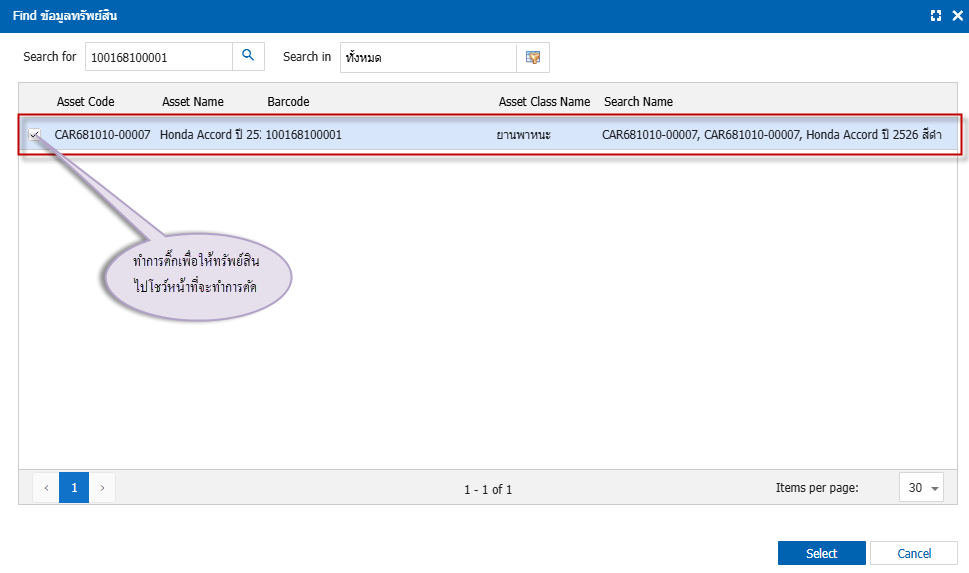
Task: Sort by Asset Name column header
Action: [x=193, y=101]
